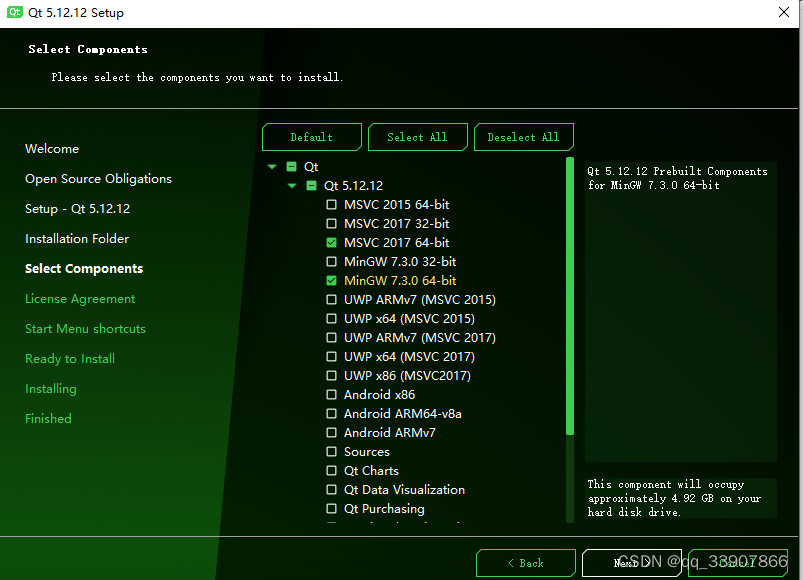Screen dimensions: 804x580
Task: Click the Qt logo in the title bar
Action: click(x=14, y=12)
